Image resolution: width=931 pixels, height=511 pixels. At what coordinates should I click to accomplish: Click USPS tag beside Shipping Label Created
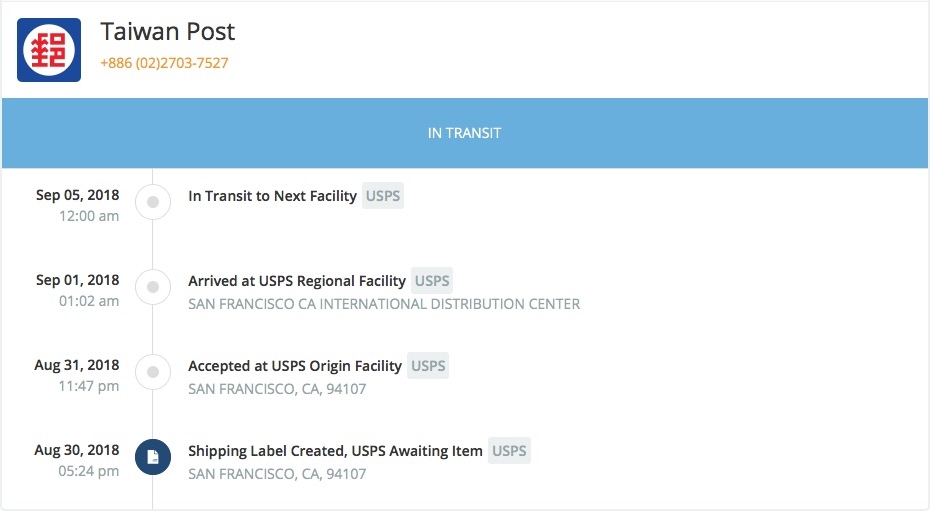509,450
